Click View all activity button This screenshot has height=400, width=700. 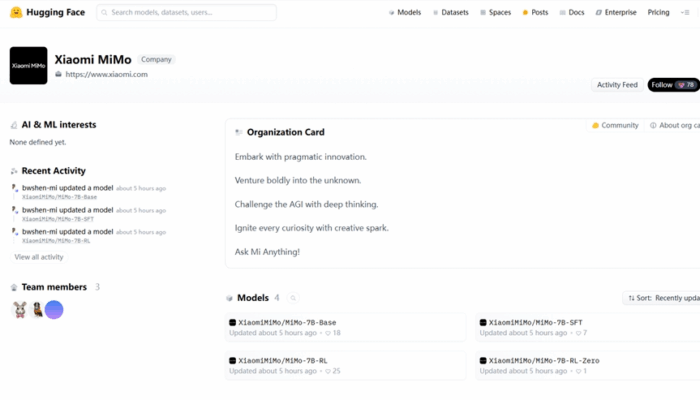coord(39,257)
